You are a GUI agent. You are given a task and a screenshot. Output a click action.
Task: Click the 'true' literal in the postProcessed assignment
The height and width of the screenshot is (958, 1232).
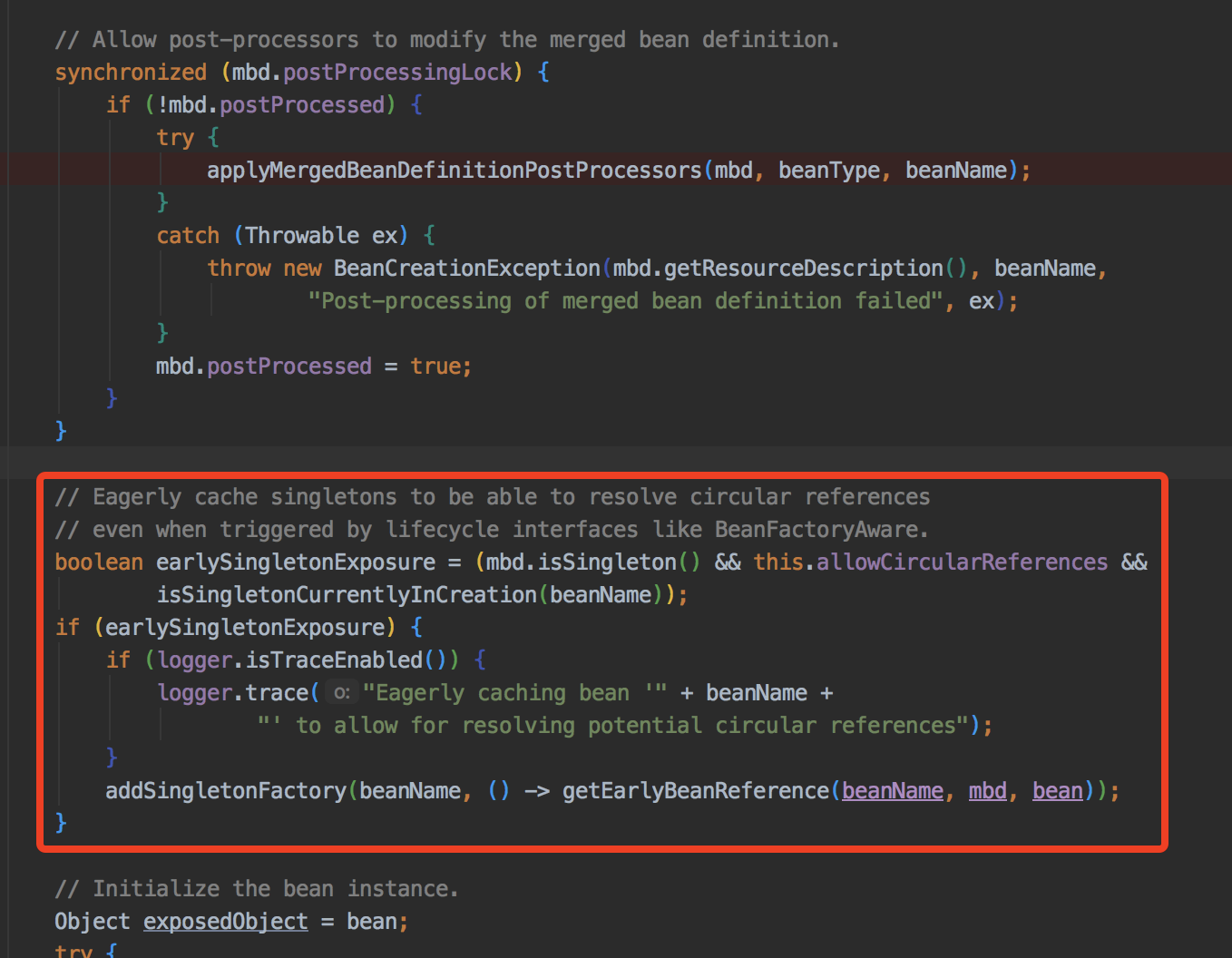click(x=435, y=367)
